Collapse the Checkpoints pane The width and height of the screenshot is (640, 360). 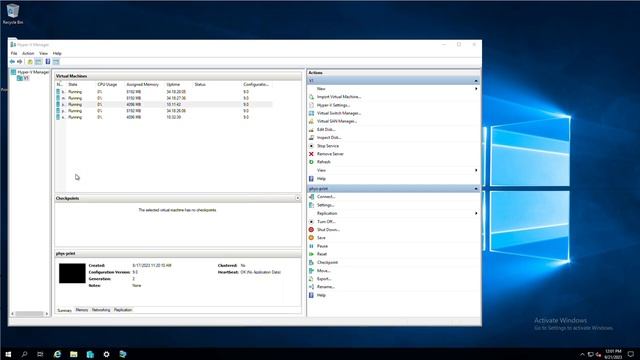pos(298,198)
